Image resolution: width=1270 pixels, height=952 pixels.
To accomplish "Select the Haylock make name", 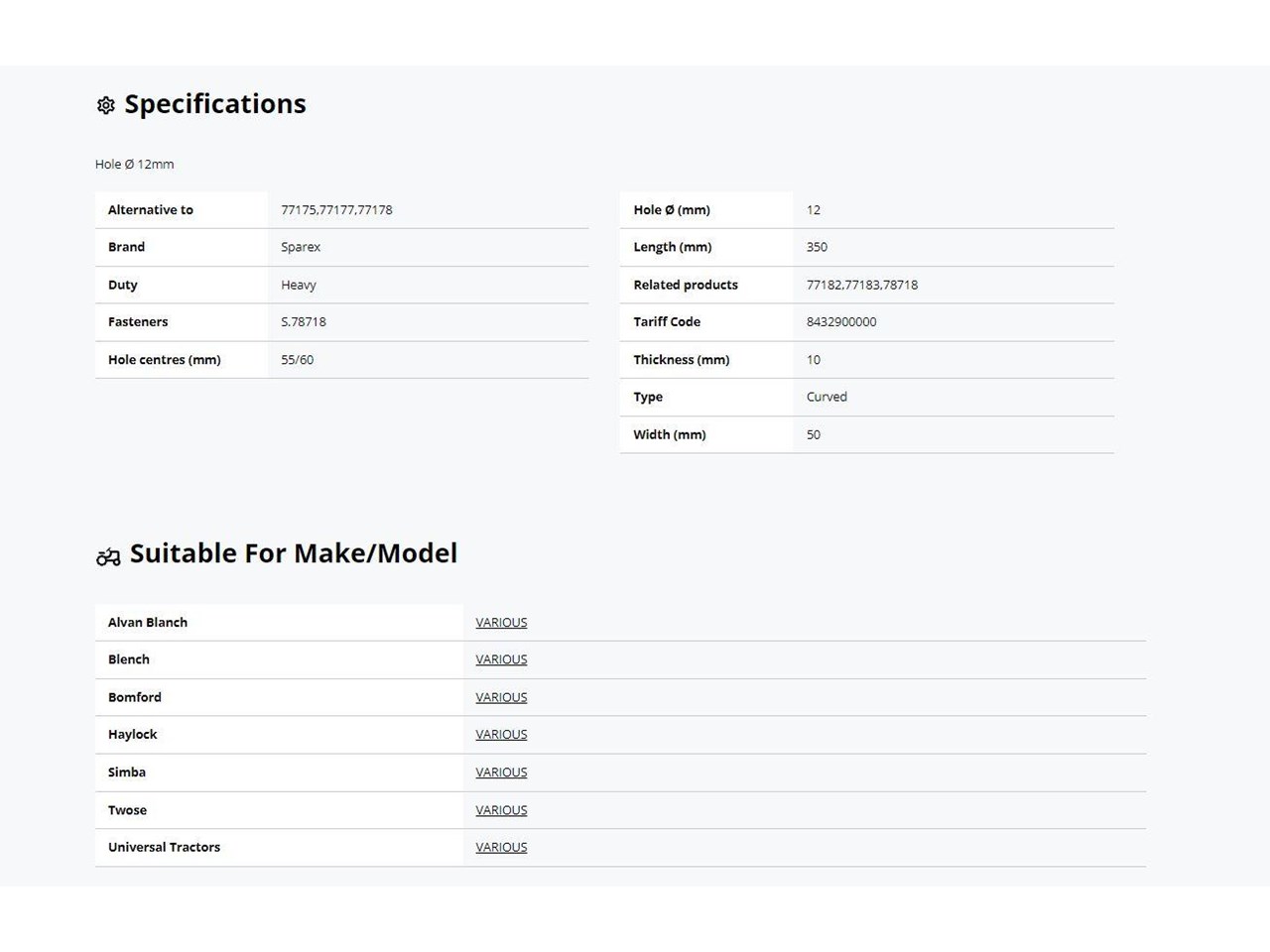I will (133, 735).
